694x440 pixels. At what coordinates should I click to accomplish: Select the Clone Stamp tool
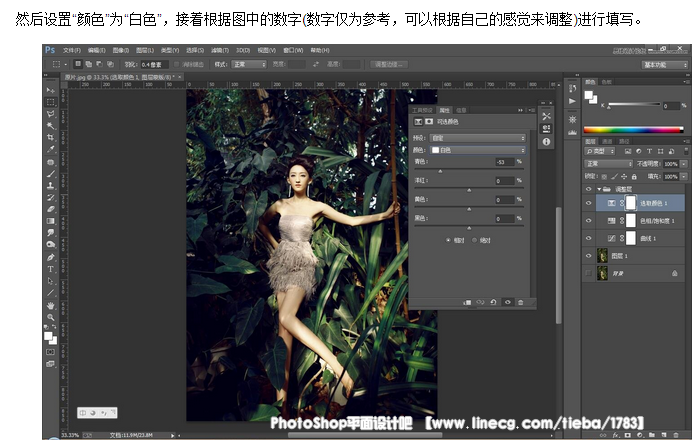50,185
